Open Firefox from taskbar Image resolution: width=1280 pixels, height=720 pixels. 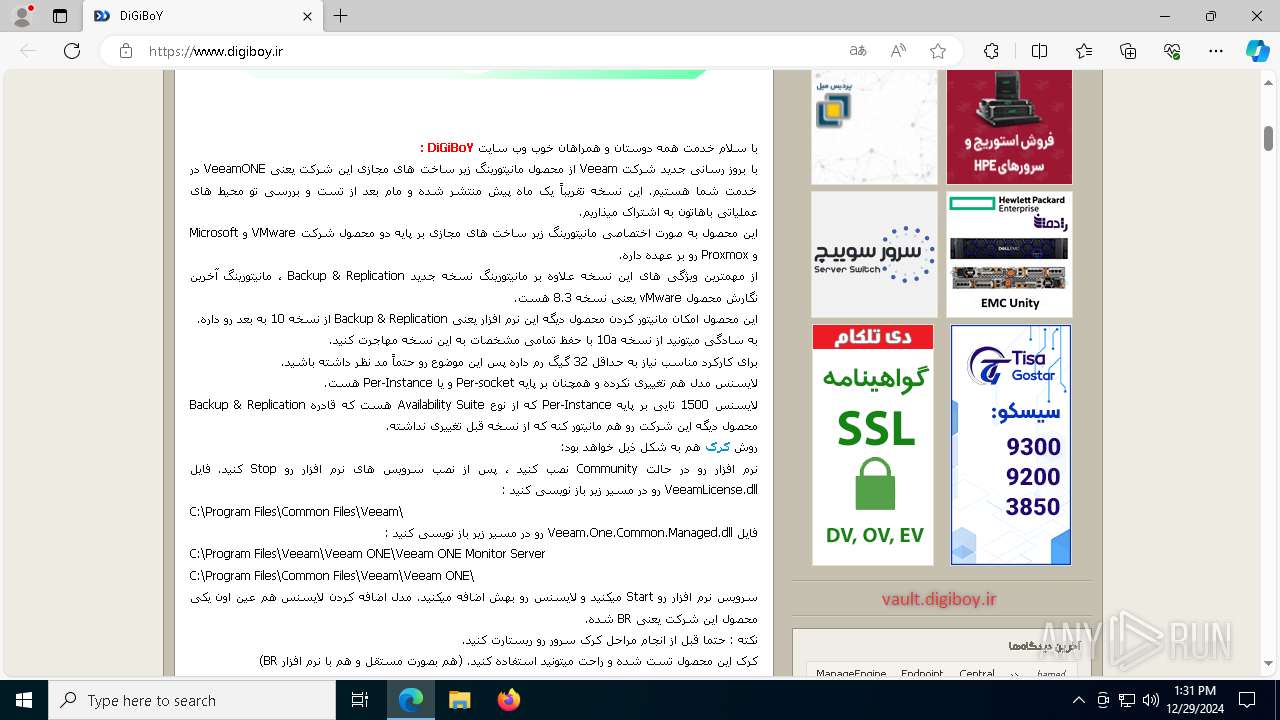point(508,700)
